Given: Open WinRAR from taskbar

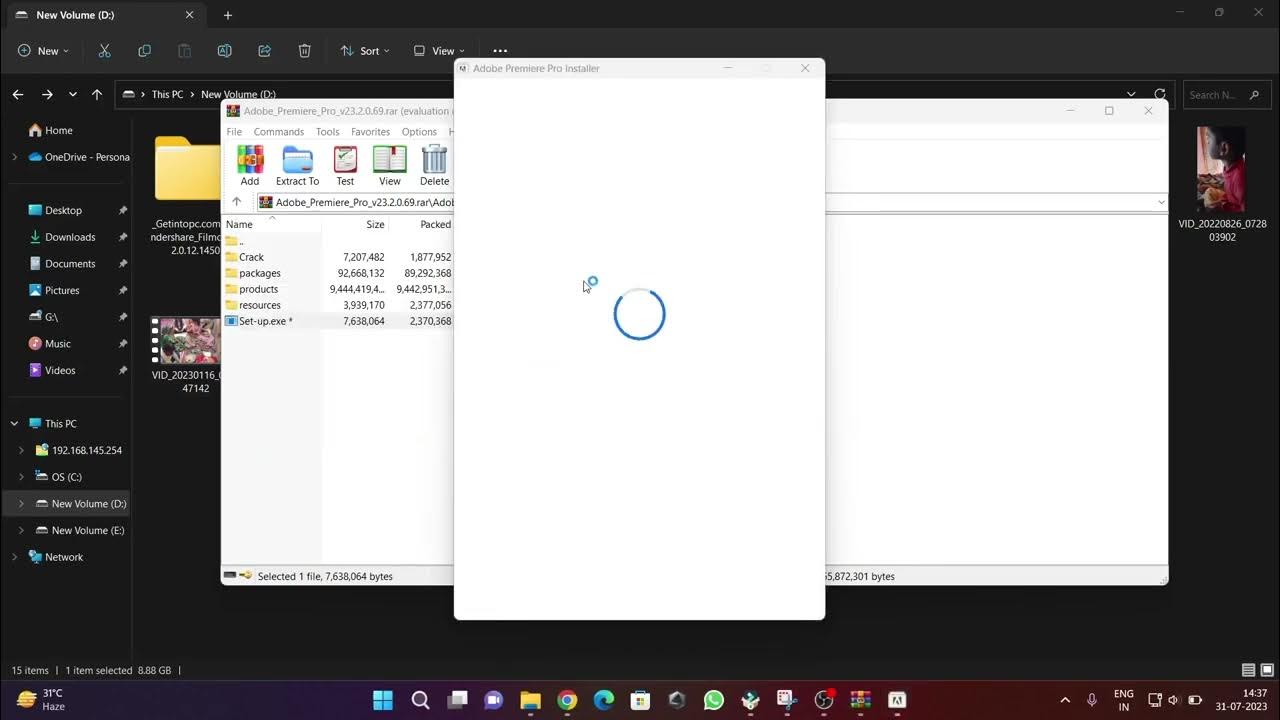Looking at the screenshot, I should (x=860, y=700).
